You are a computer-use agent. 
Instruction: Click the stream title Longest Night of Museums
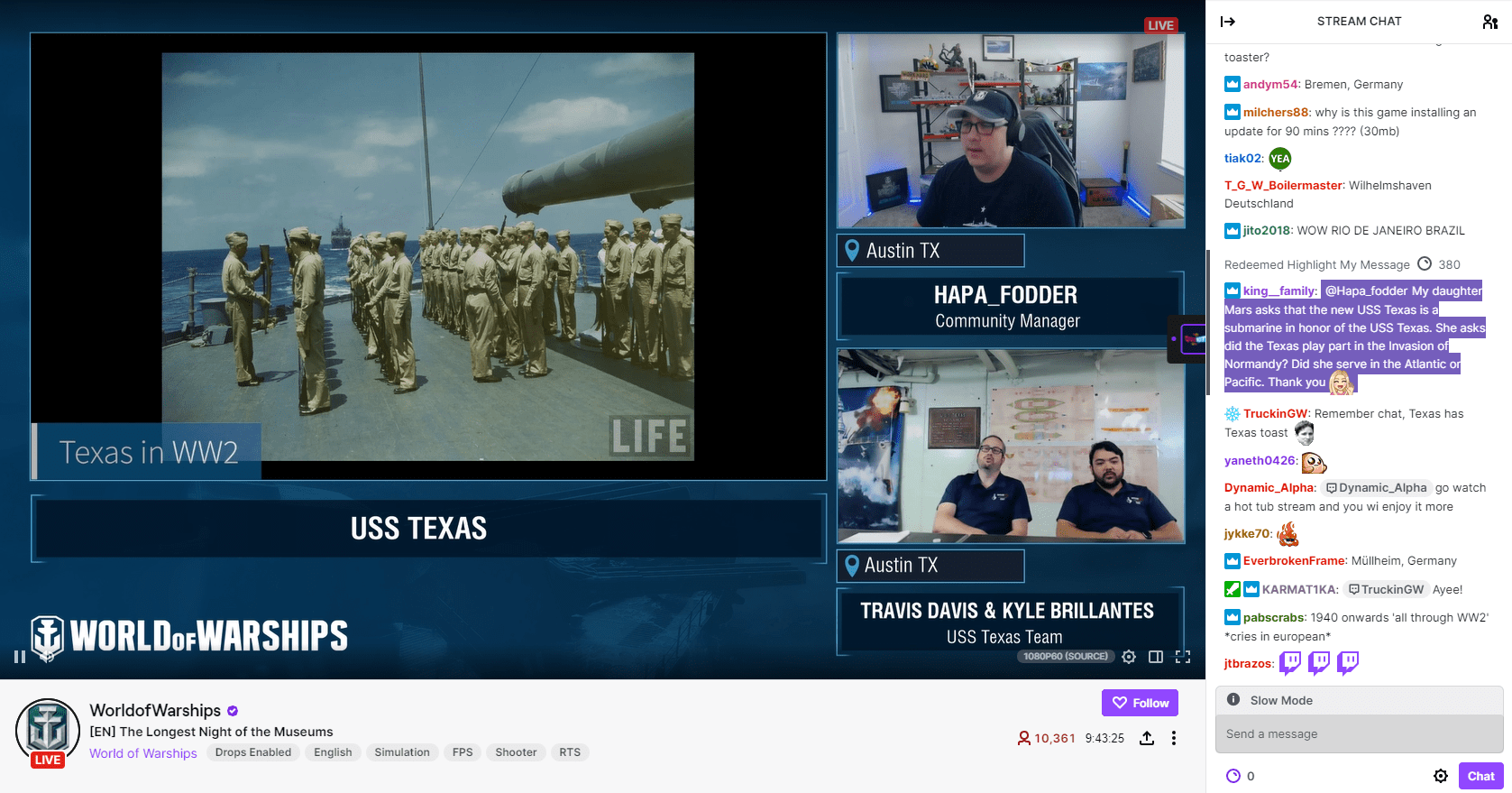click(211, 732)
